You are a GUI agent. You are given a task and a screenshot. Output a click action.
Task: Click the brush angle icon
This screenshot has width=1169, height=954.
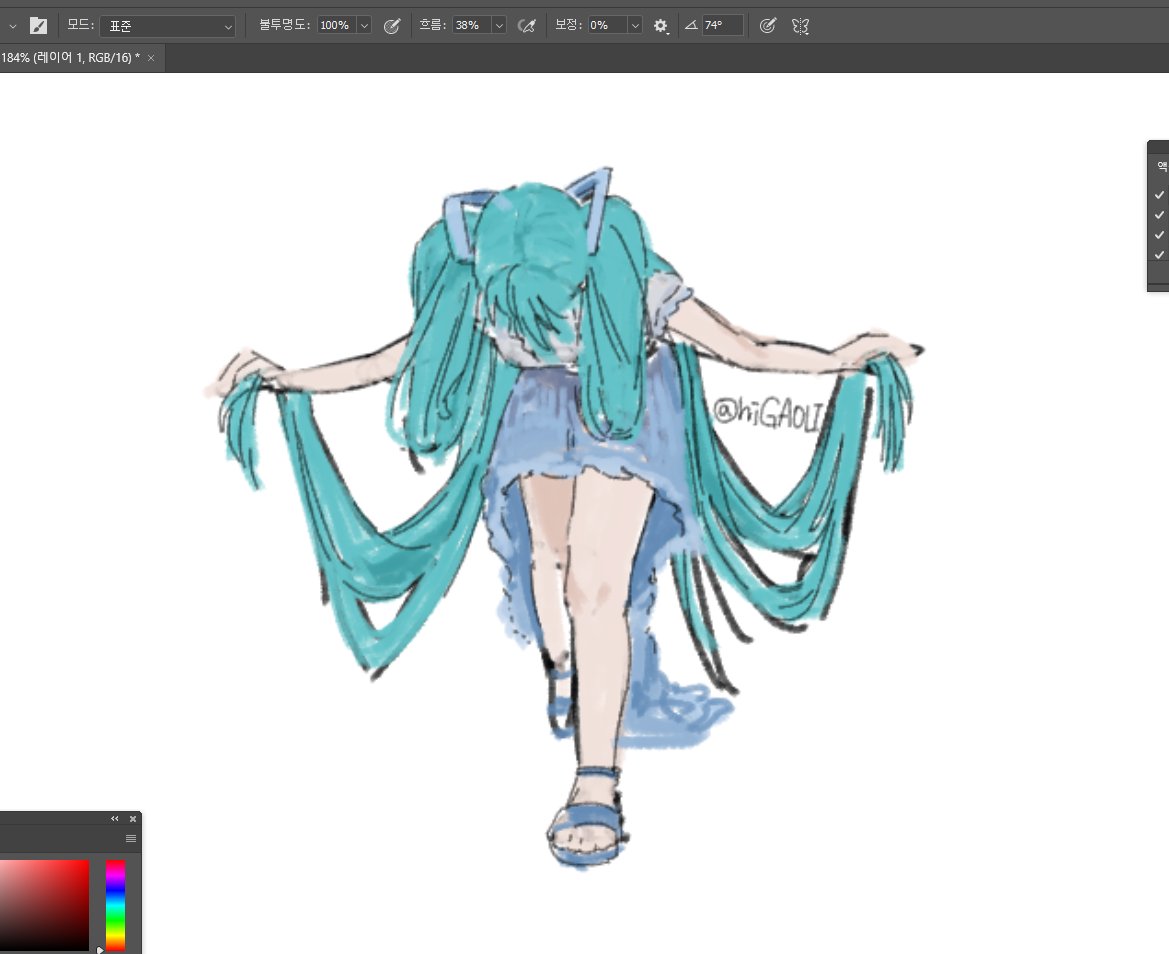point(691,25)
